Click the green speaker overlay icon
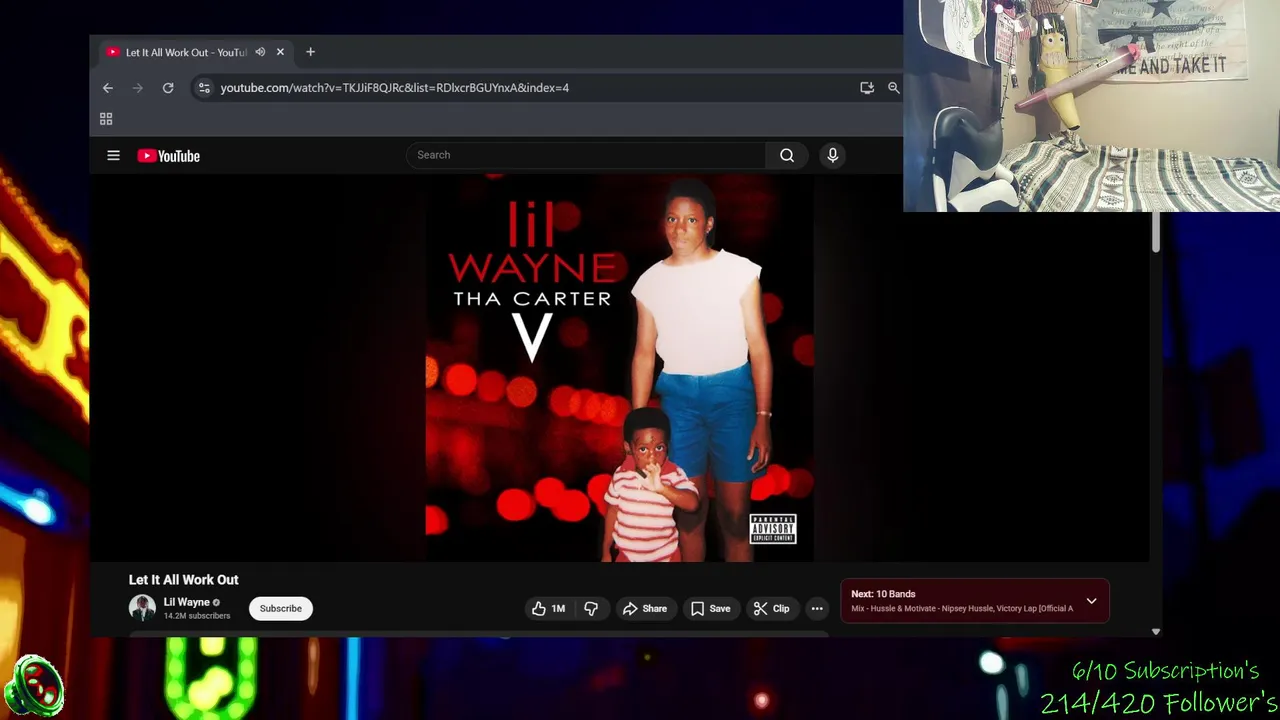 click(x=34, y=686)
